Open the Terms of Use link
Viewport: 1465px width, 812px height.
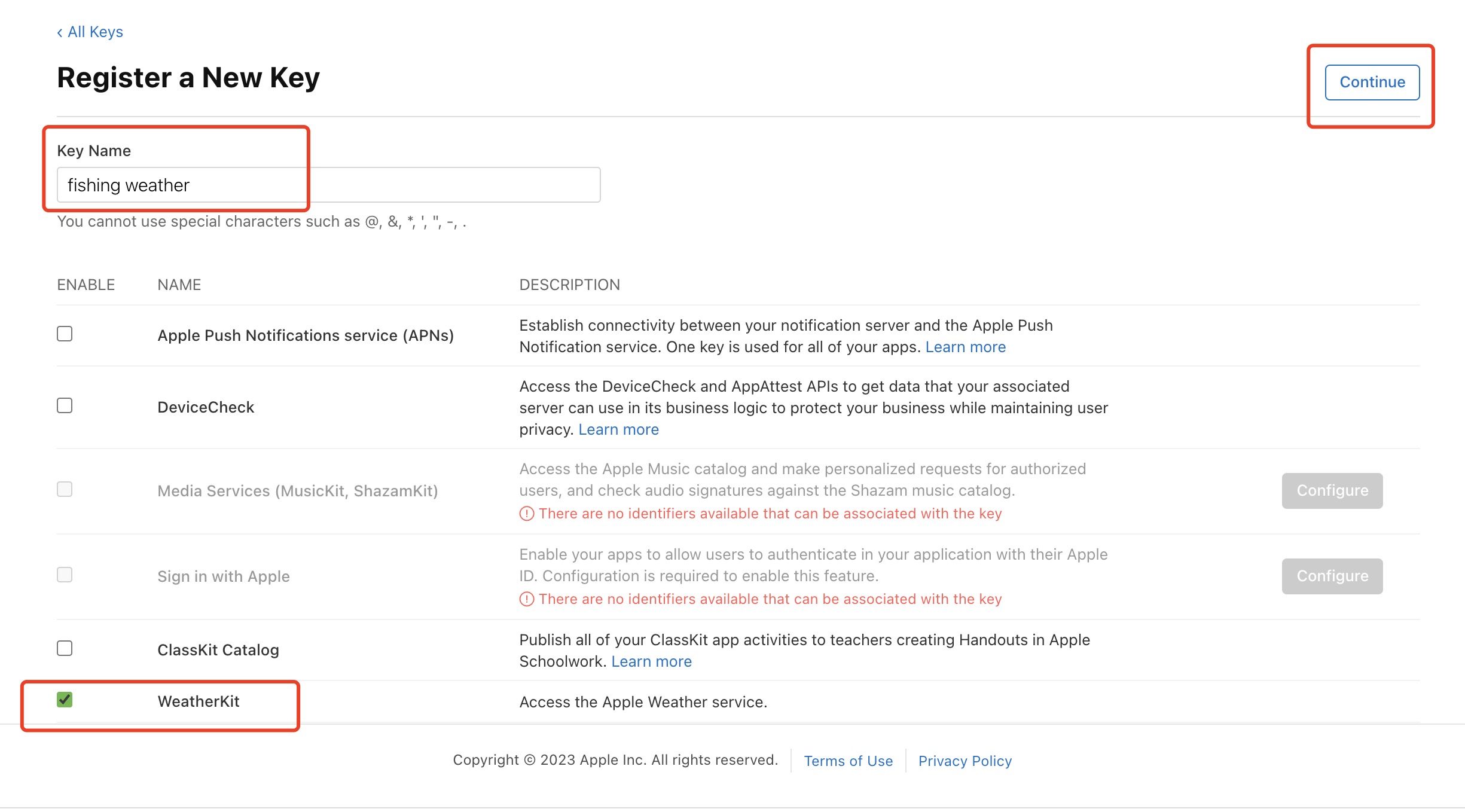[848, 761]
